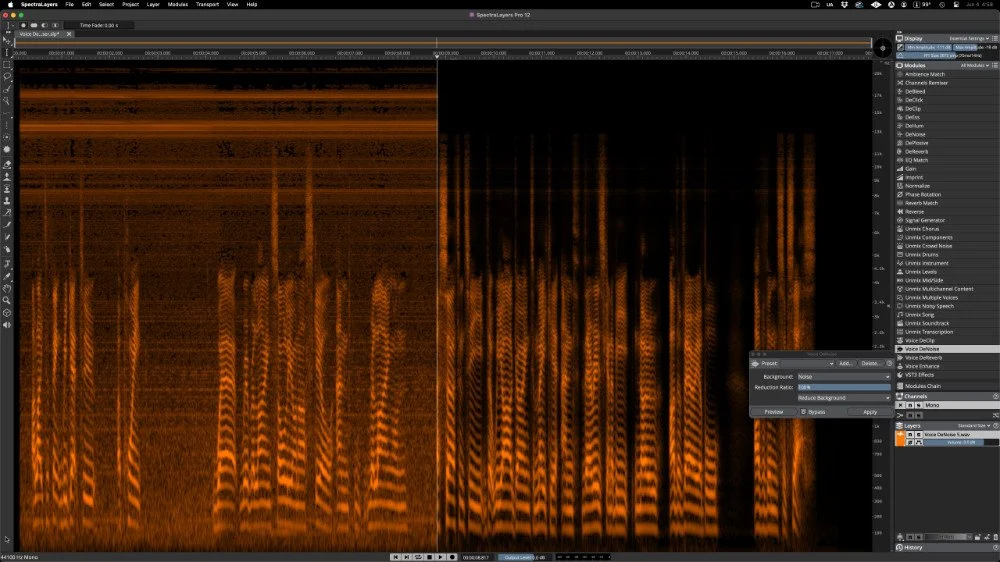Open the Gain module
This screenshot has width=1000, height=562.
[x=910, y=169]
